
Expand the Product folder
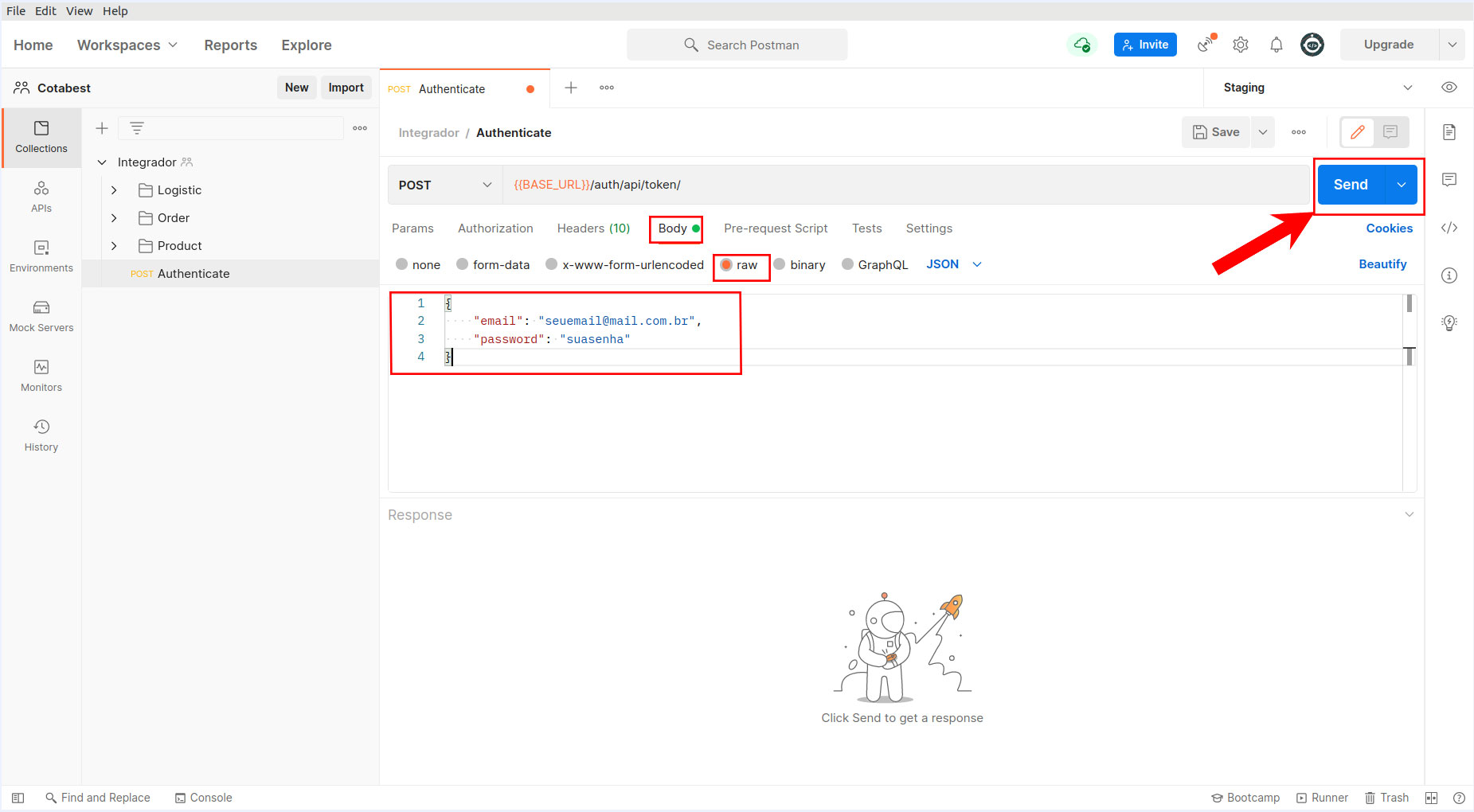pos(114,246)
